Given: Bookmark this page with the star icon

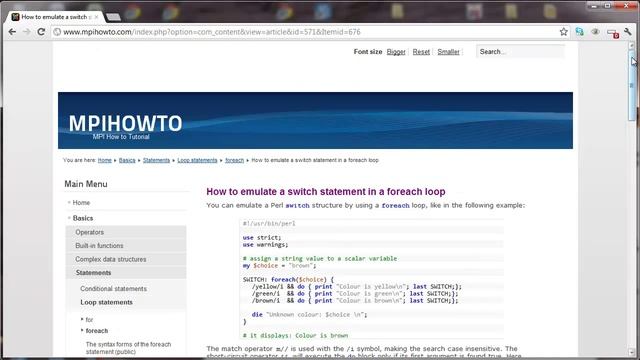Looking at the screenshot, I should (x=564, y=32).
